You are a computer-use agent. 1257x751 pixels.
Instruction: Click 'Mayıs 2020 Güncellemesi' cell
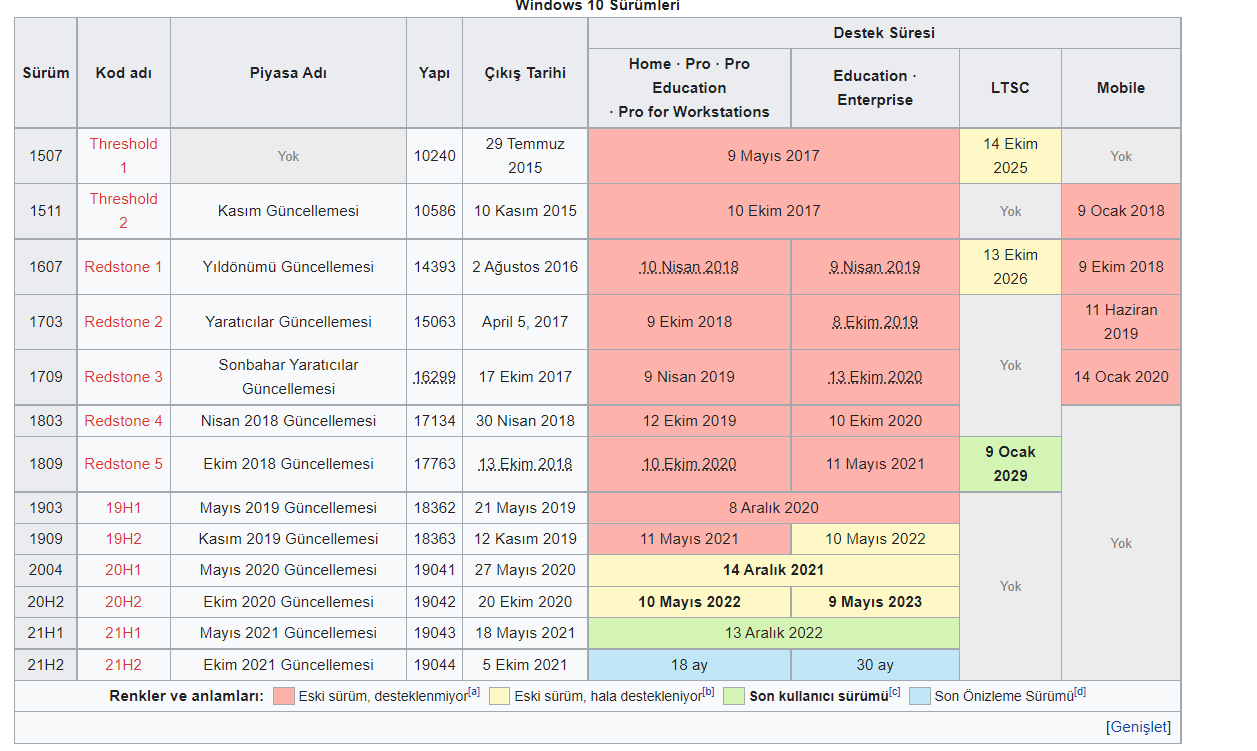click(288, 570)
